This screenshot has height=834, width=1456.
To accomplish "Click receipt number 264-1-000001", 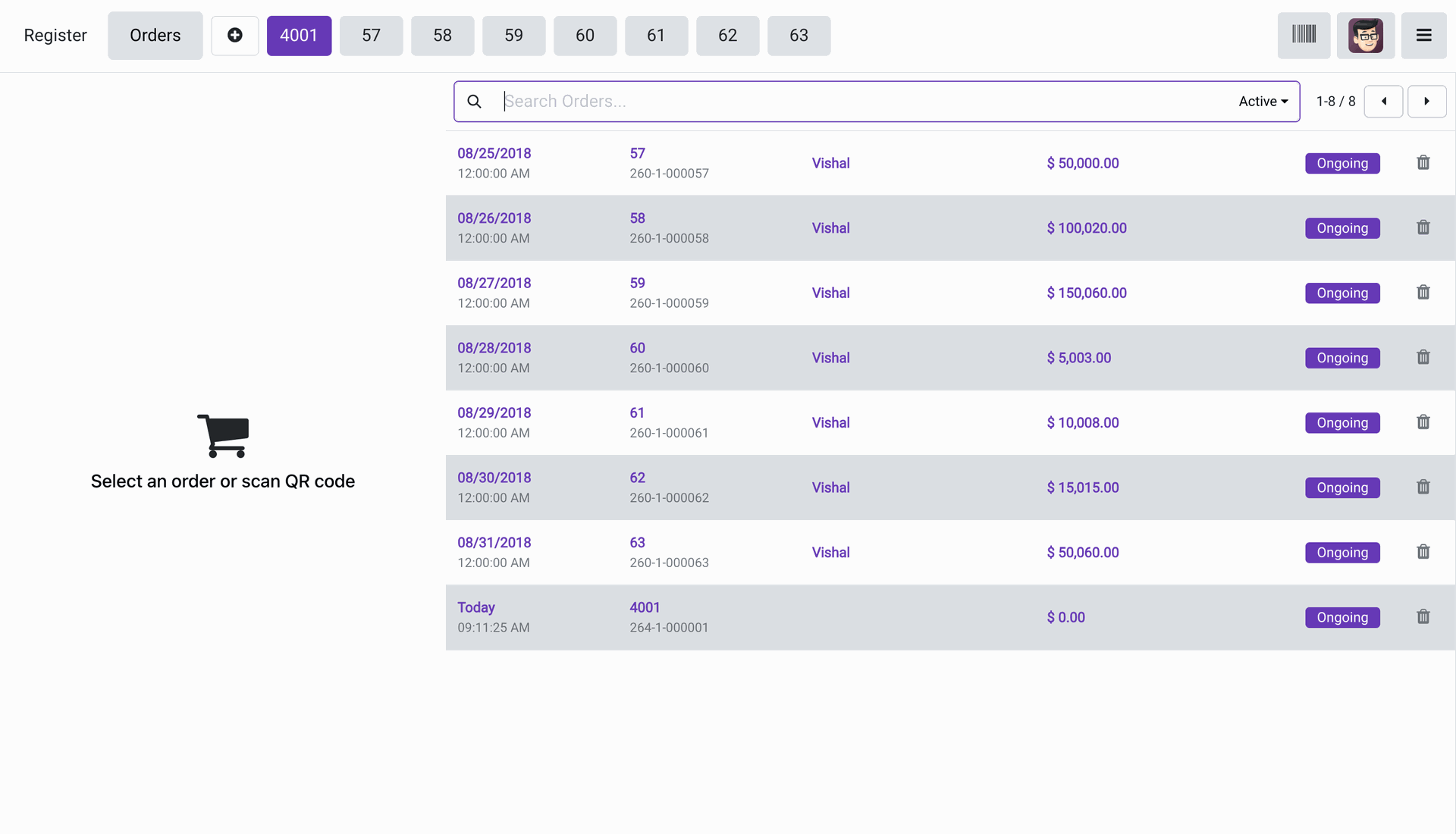I will click(669, 628).
